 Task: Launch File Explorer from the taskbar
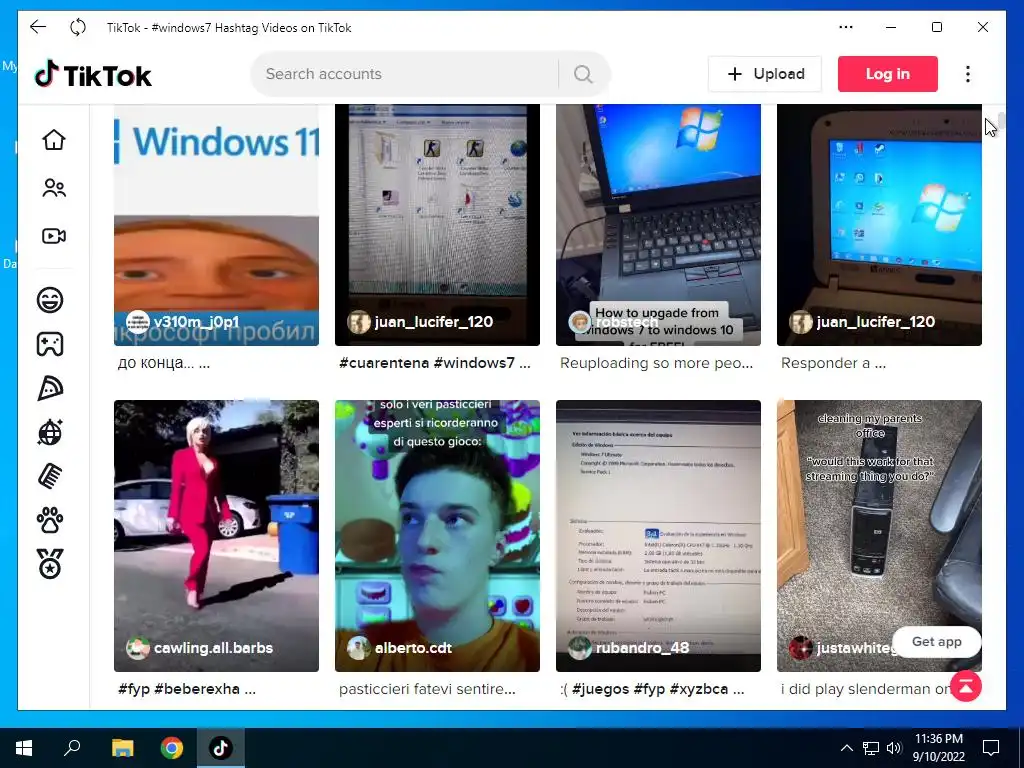tap(122, 748)
